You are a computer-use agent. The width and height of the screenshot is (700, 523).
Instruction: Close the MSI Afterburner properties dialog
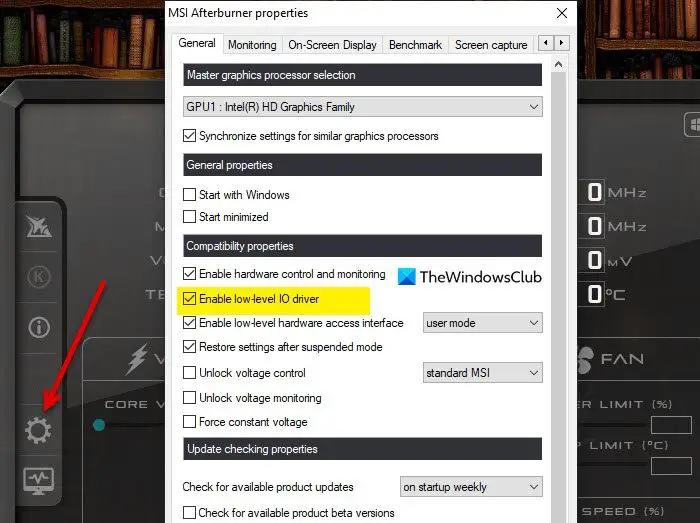click(562, 13)
